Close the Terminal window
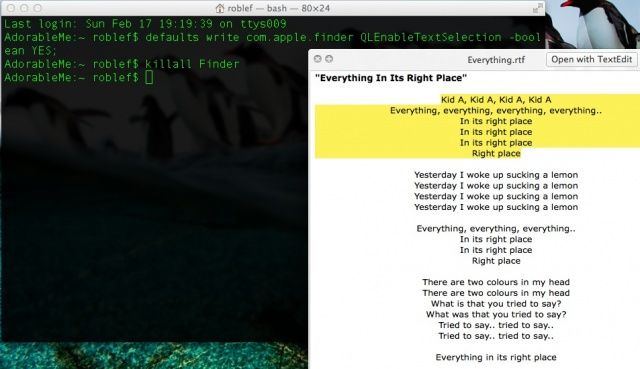 (x=11, y=8)
